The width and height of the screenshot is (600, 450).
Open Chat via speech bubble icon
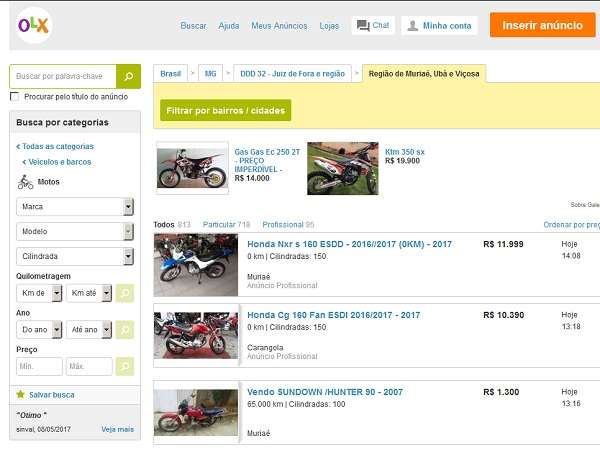[x=363, y=25]
